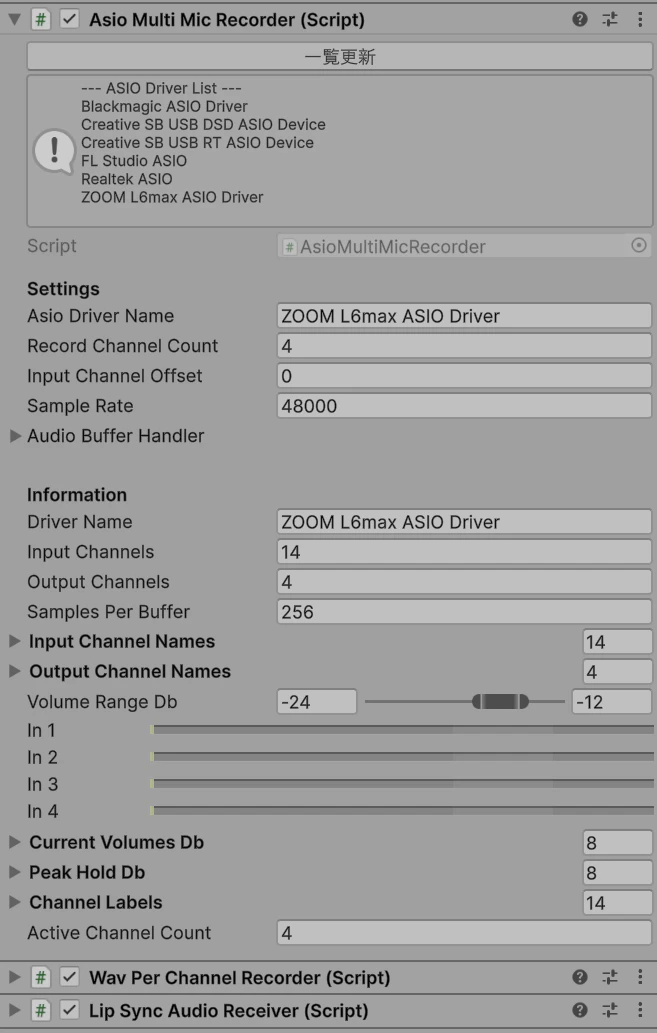Click the Output Channels field showing 4
657x1033 pixels.
[x=465, y=582]
